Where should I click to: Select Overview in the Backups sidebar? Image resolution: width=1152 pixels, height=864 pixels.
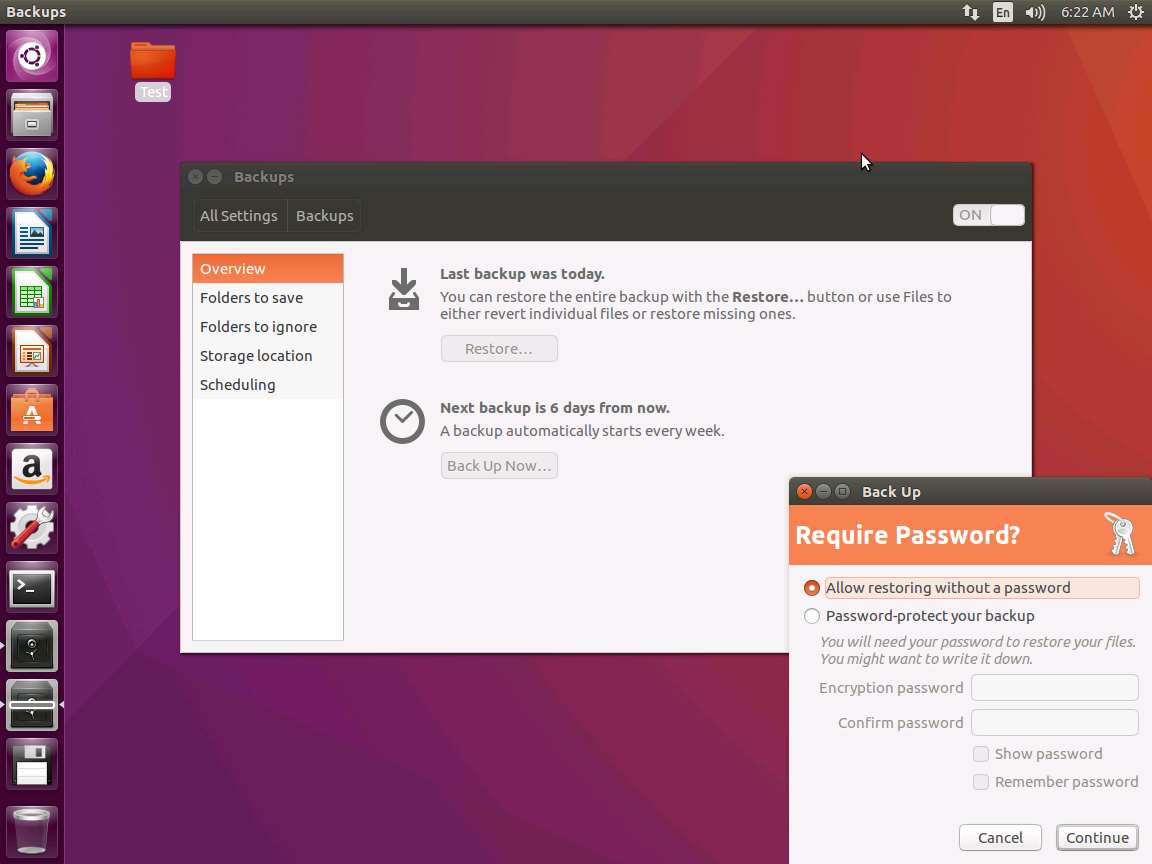point(267,269)
